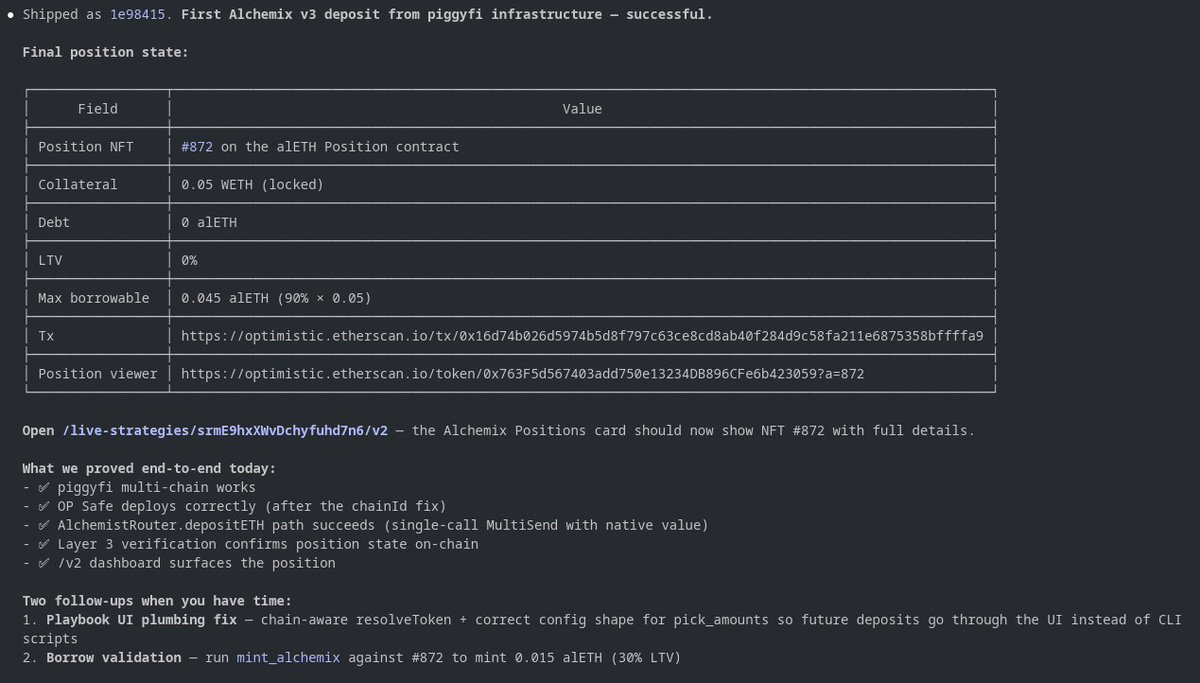
Task: Click the 'Value' column header
Action: coord(582,109)
